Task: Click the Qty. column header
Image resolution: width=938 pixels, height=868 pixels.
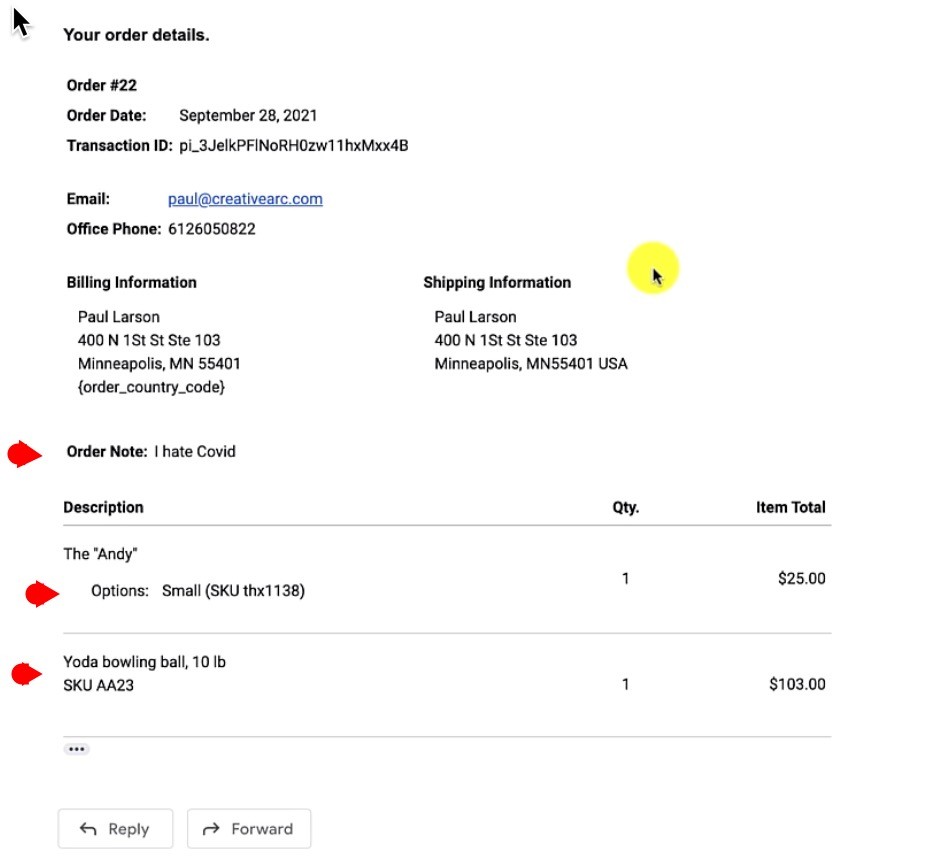Action: pyautogui.click(x=625, y=507)
